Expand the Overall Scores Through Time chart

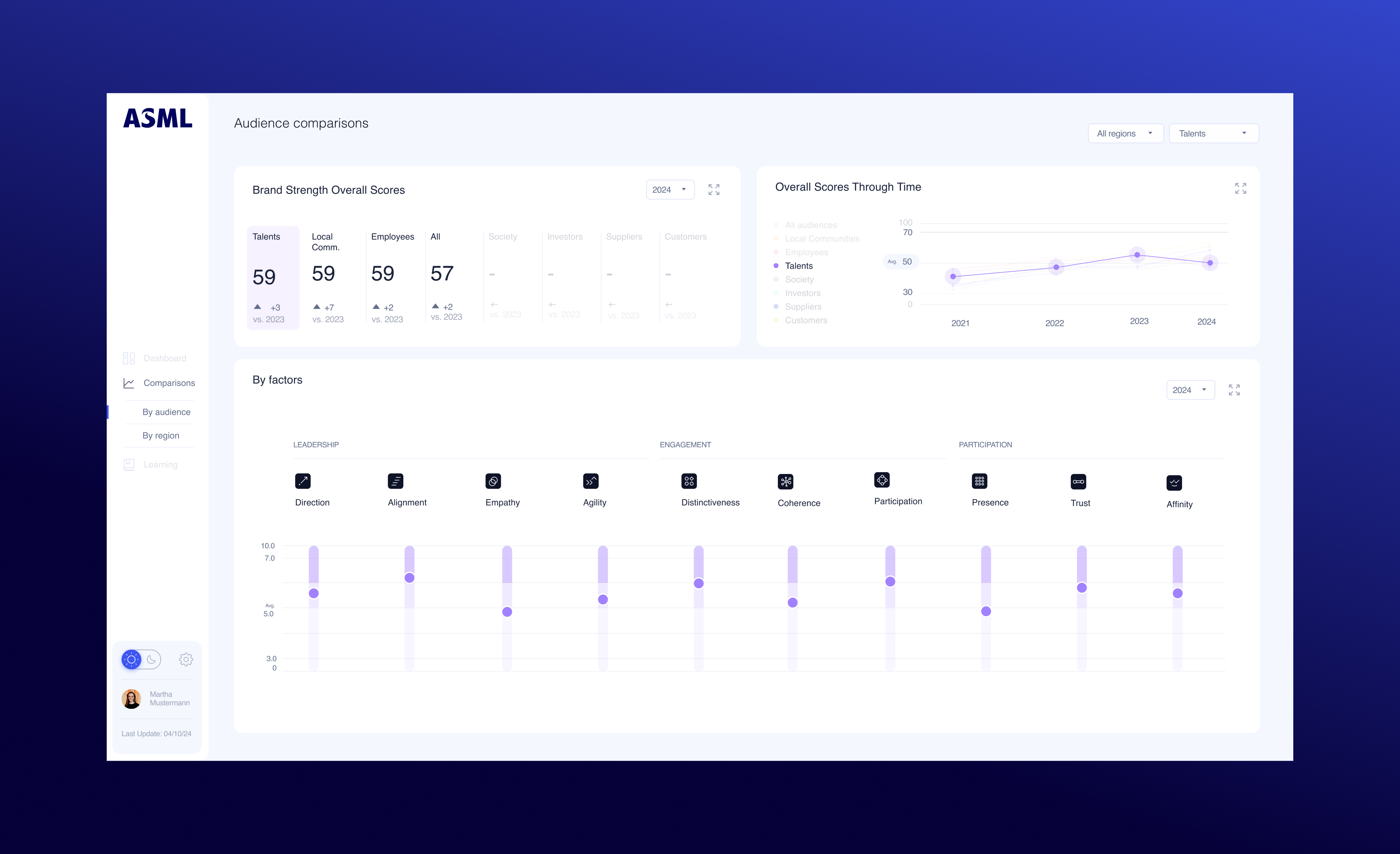coord(1240,188)
